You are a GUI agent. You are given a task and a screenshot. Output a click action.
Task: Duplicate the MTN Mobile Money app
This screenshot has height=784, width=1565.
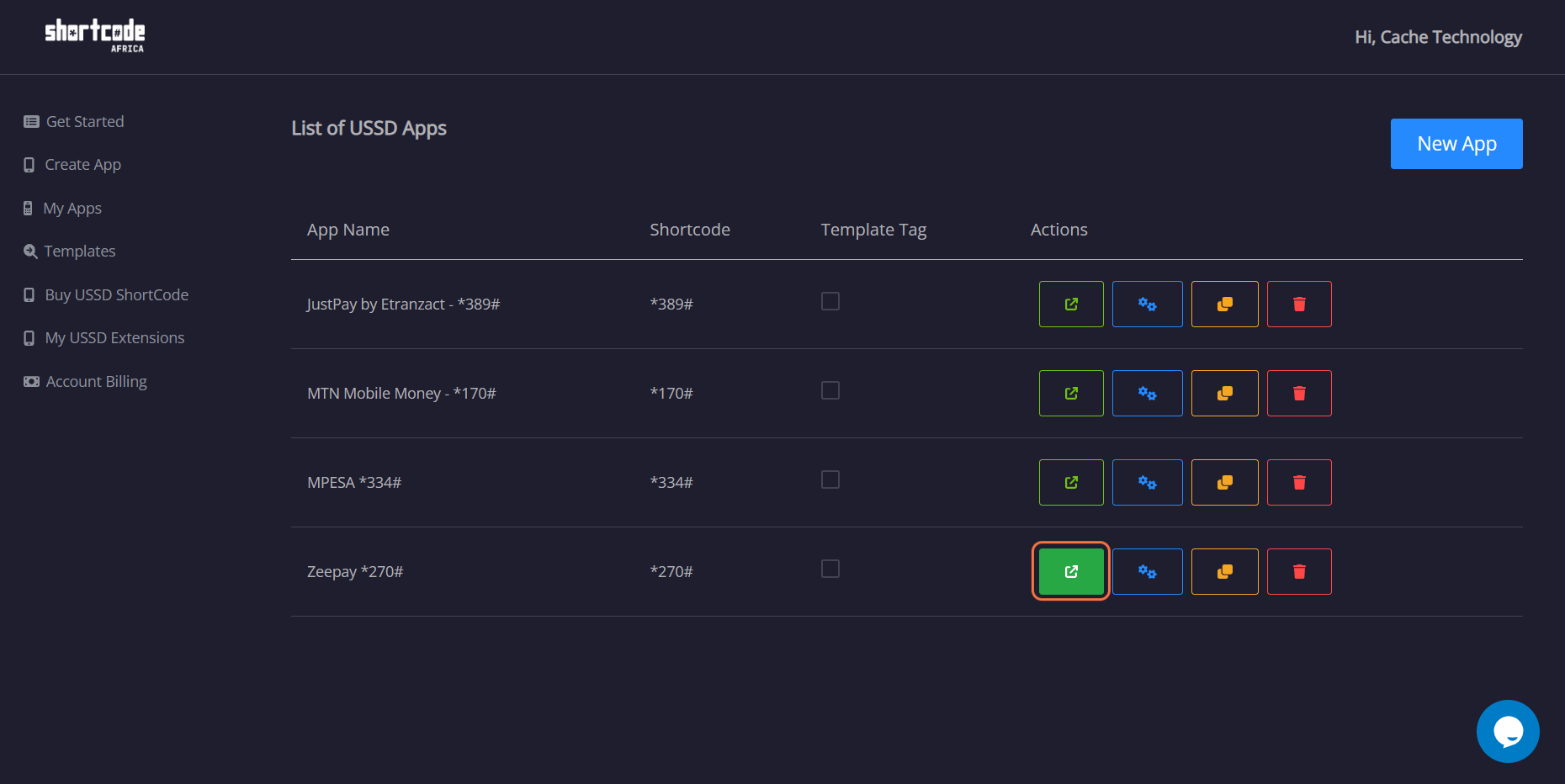(1224, 393)
